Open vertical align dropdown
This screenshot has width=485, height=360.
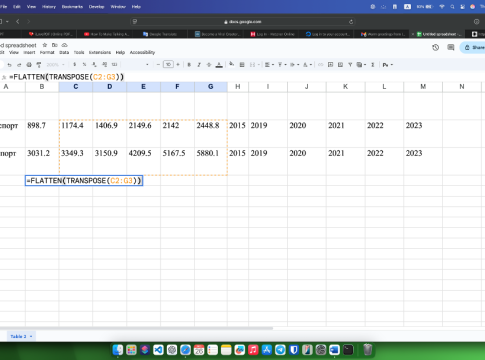[x=282, y=65]
